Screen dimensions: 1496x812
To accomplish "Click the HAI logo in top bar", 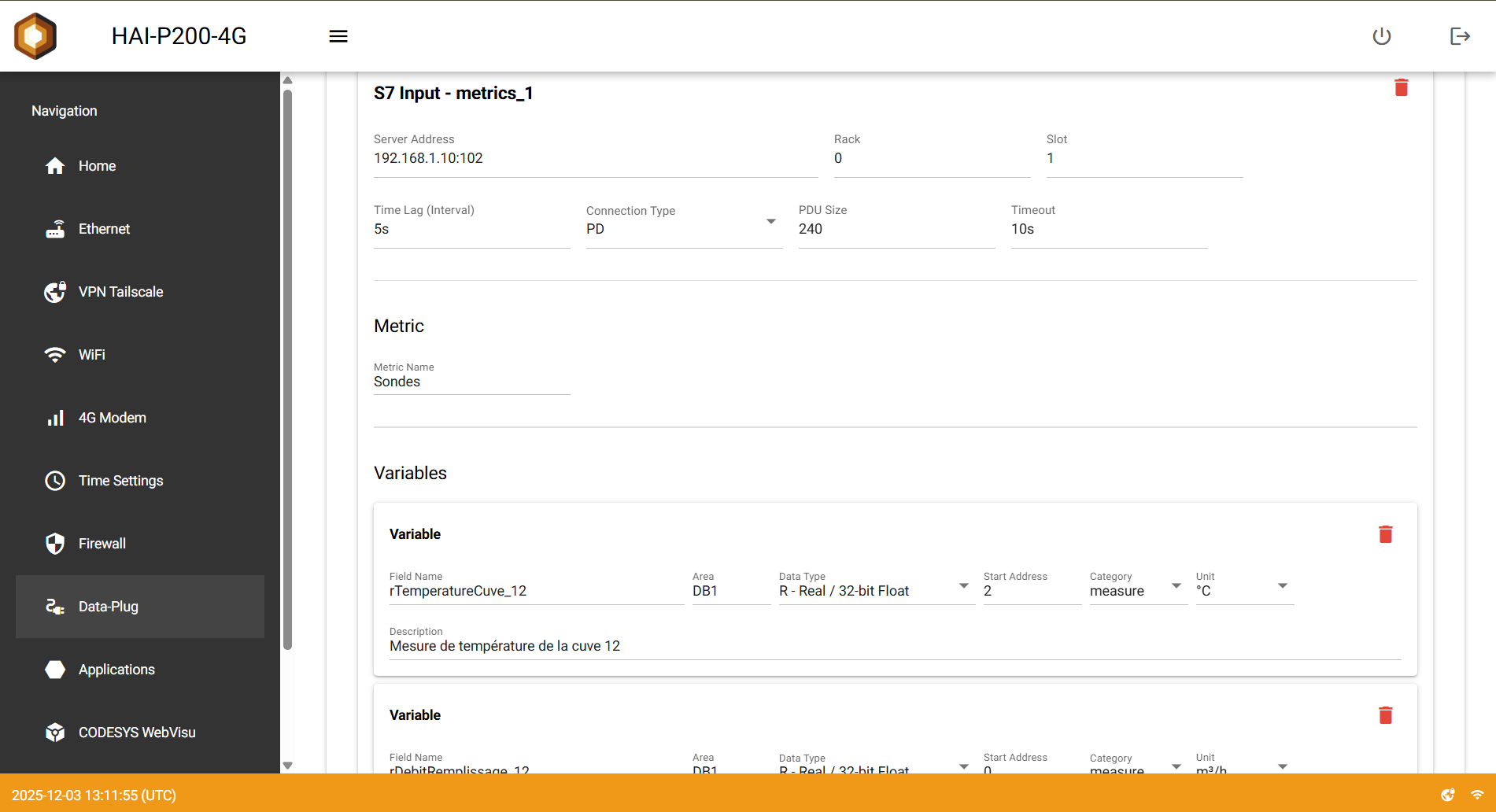I will [x=35, y=35].
